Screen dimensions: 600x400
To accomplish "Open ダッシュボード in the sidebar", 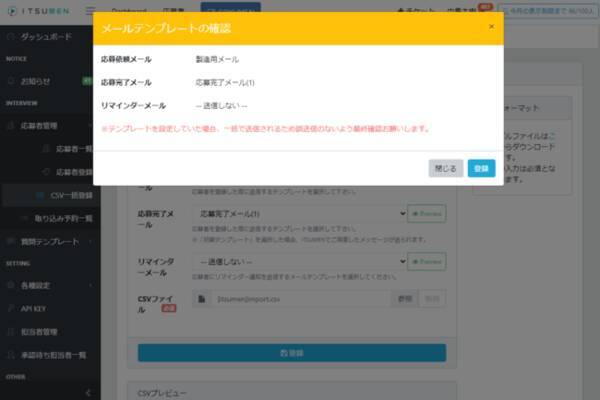I will [46, 37].
